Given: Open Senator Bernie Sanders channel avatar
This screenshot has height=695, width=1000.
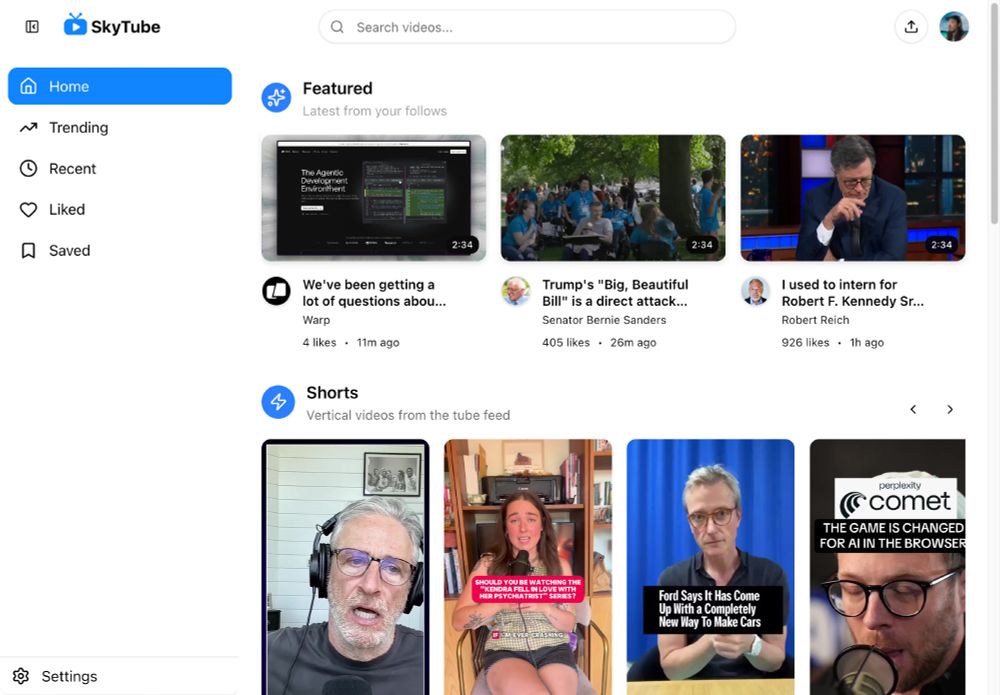Looking at the screenshot, I should (x=516, y=291).
